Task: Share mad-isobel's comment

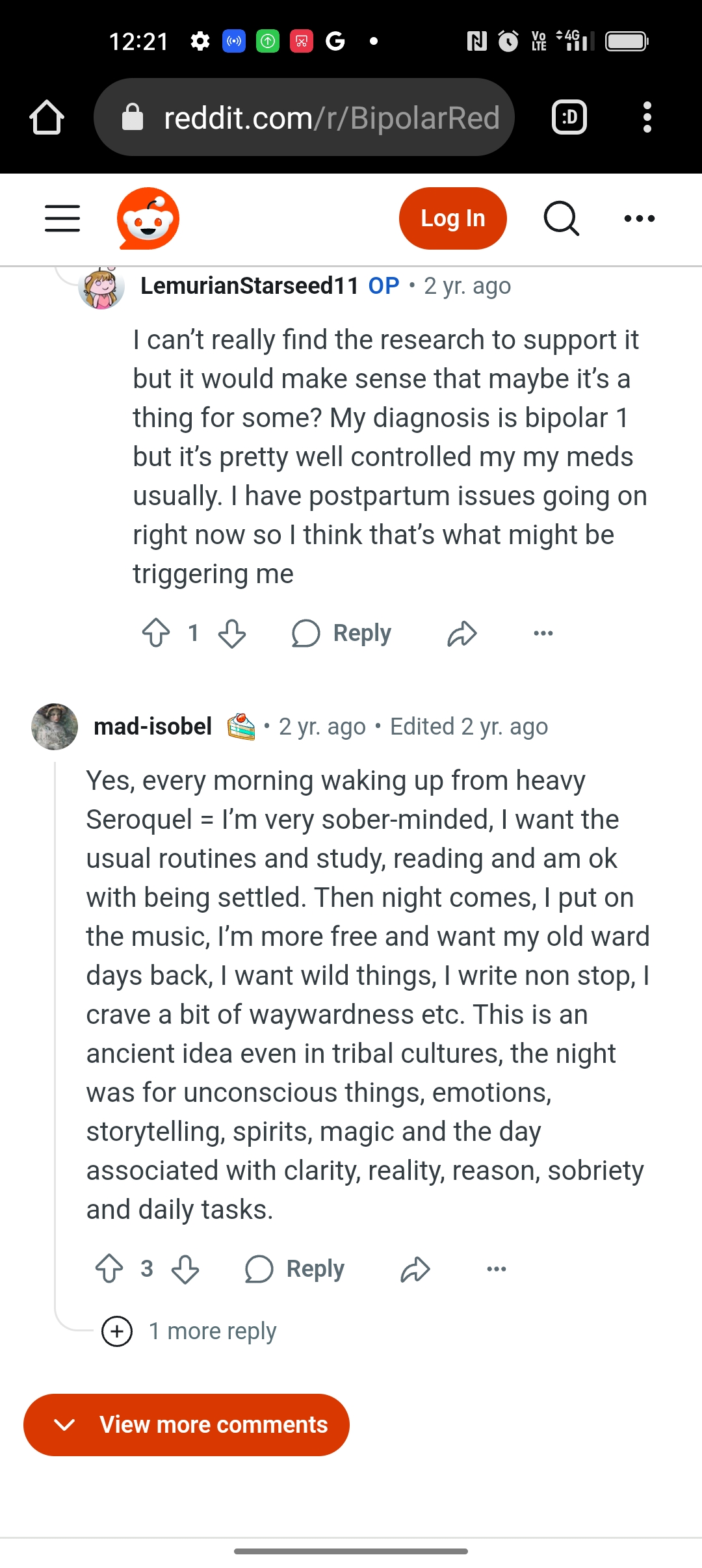Action: 415,1268
